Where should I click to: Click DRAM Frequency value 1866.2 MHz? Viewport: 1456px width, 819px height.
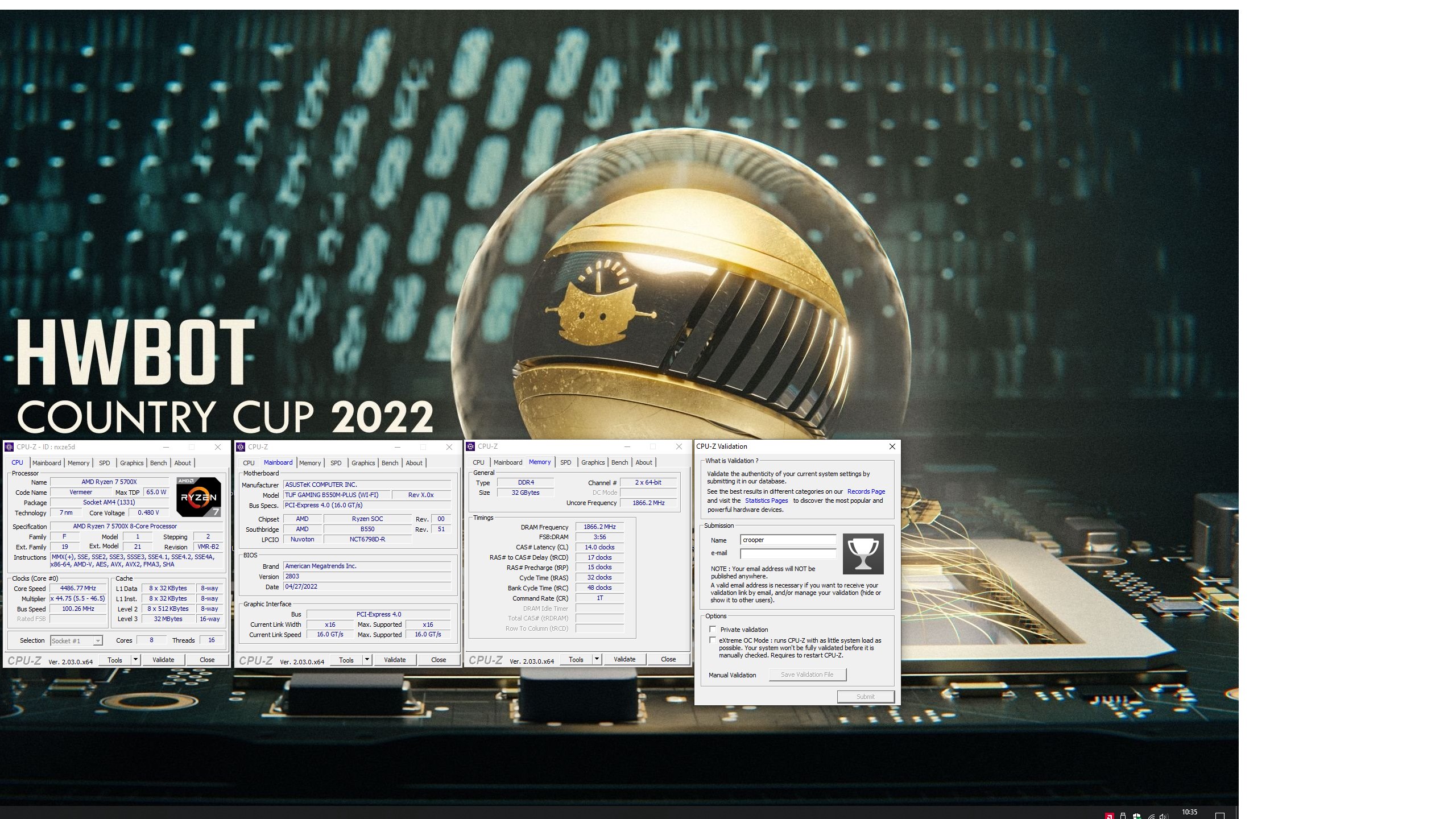pyautogui.click(x=599, y=527)
